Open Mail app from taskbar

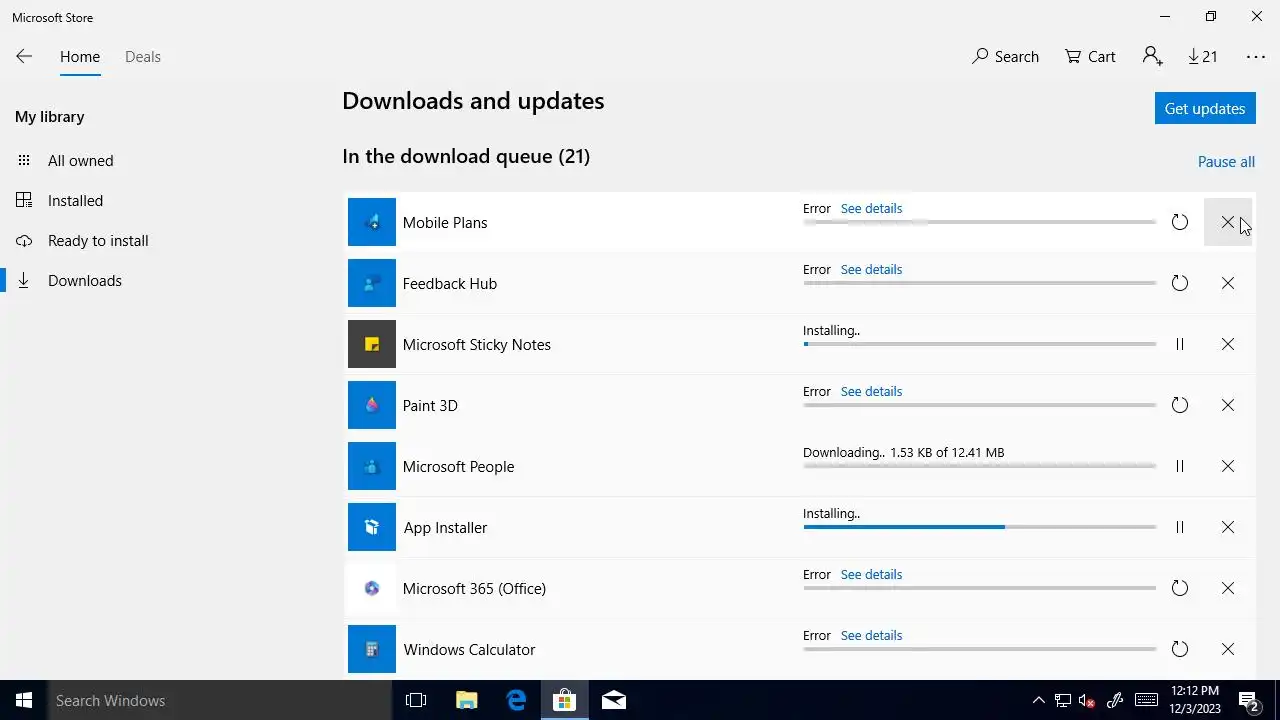tap(614, 700)
